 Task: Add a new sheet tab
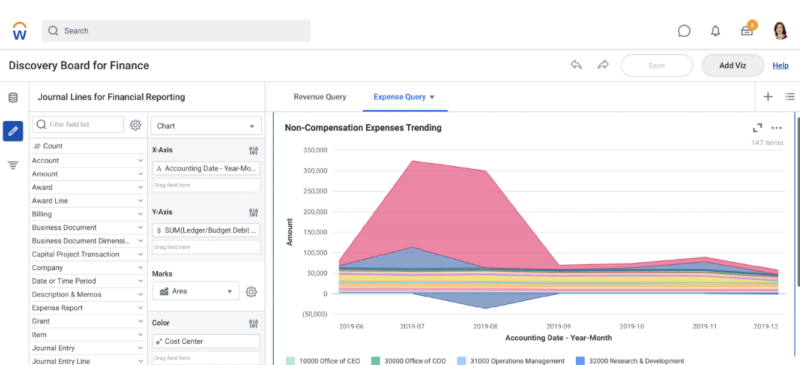768,96
